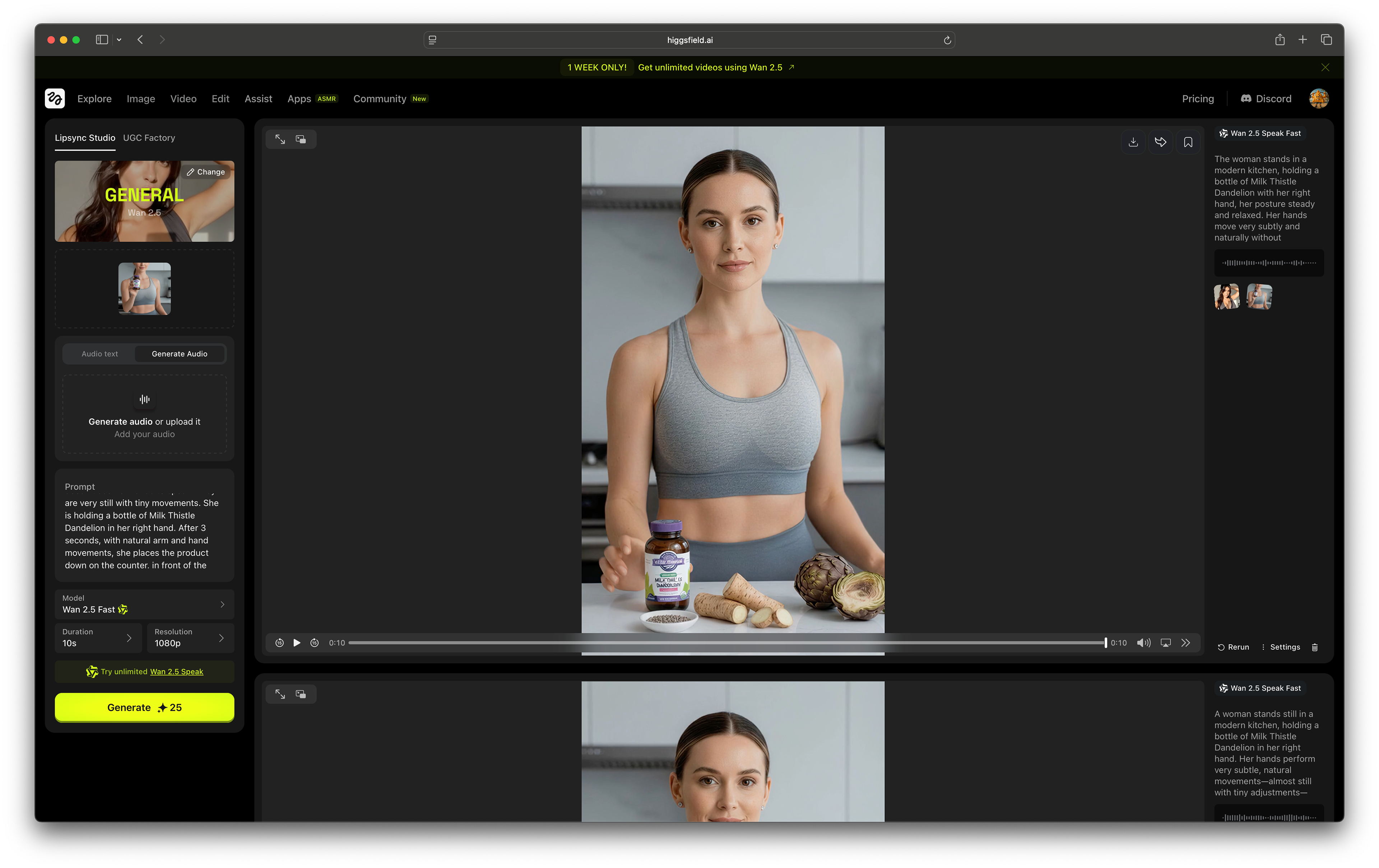The width and height of the screenshot is (1379, 868).
Task: Bookmark the first generated video
Action: pos(1188,143)
